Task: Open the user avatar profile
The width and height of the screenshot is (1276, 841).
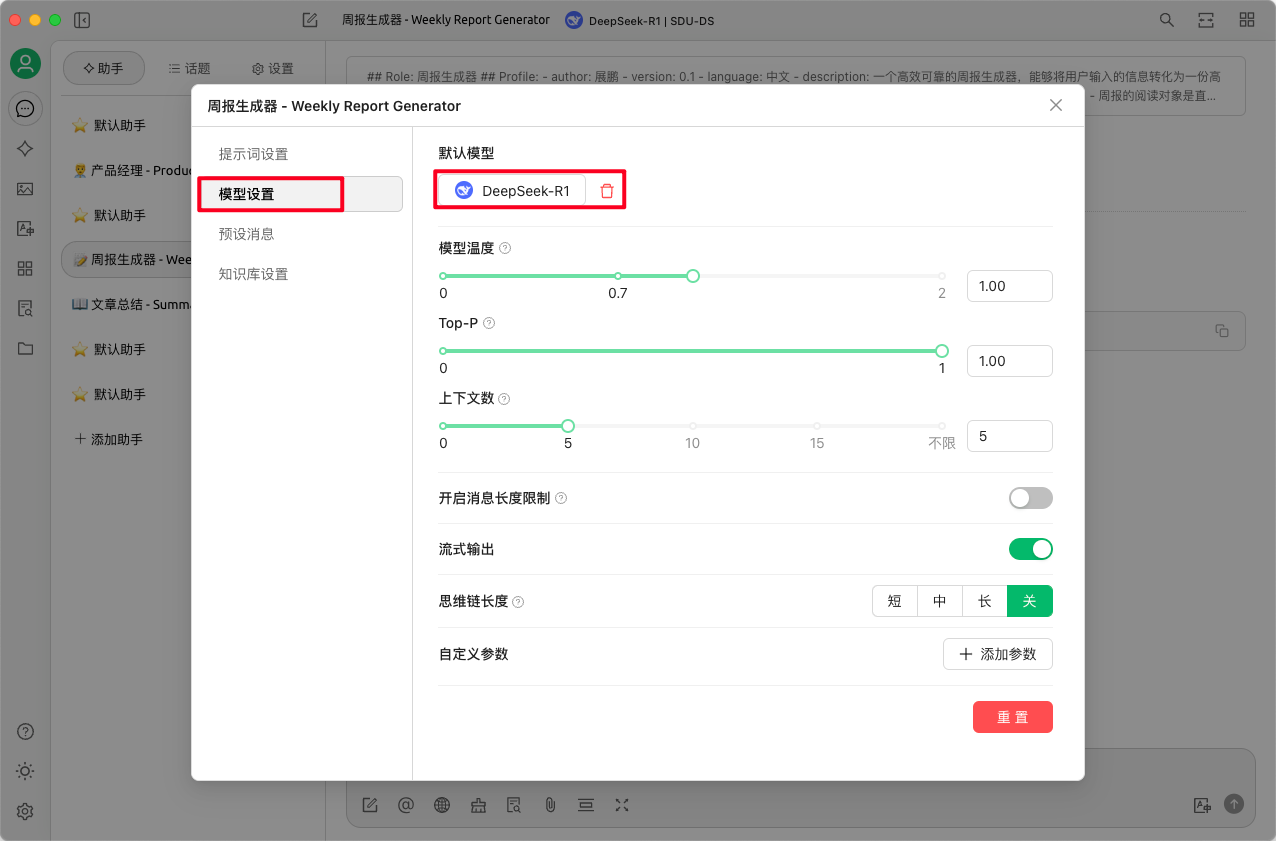Action: pyautogui.click(x=25, y=64)
